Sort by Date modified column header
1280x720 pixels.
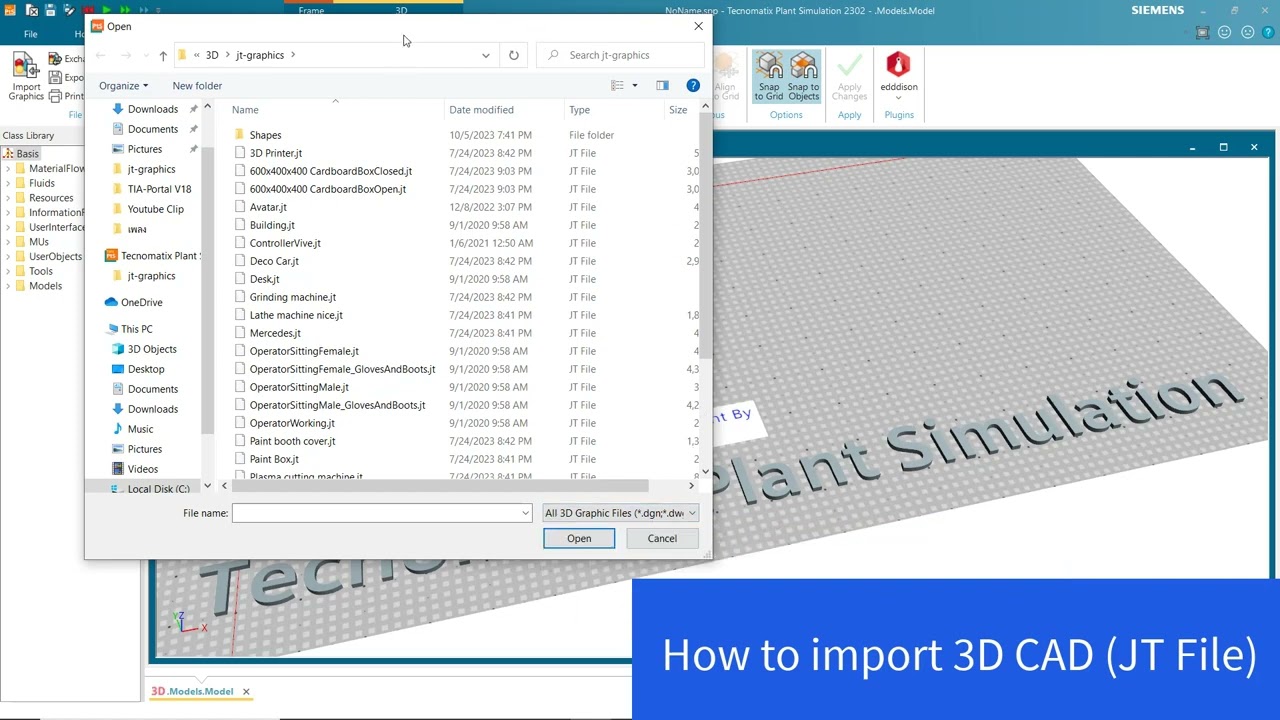click(481, 110)
